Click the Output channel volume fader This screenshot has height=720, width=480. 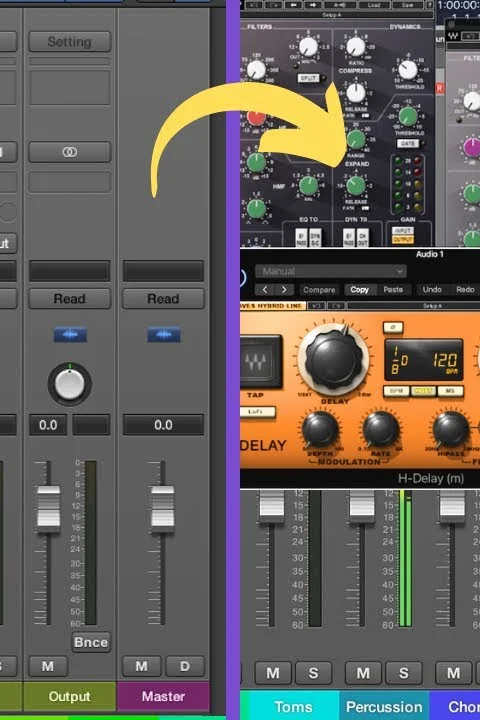tap(48, 509)
